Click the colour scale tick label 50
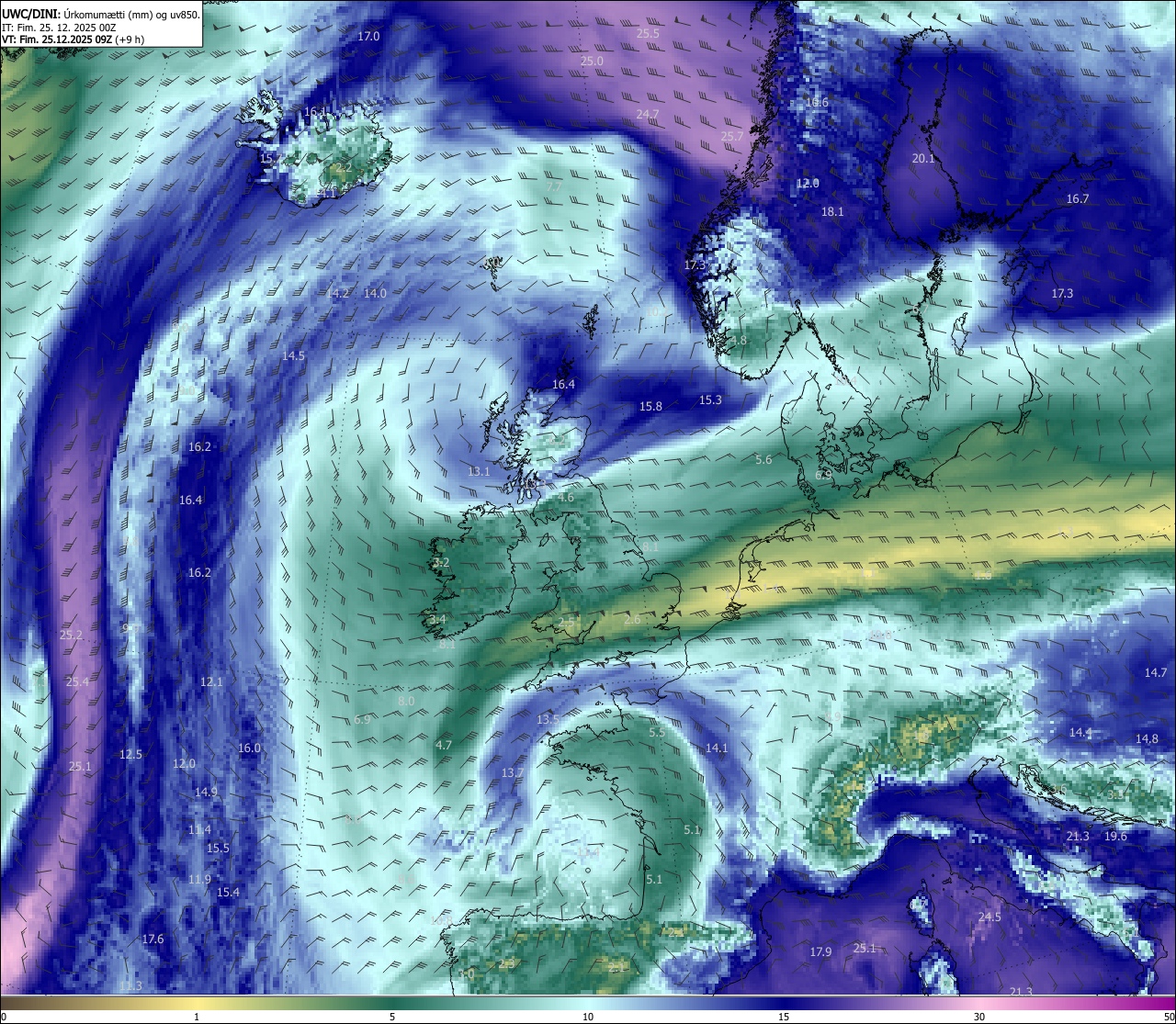The height and width of the screenshot is (1024, 1176). (x=1168, y=1016)
